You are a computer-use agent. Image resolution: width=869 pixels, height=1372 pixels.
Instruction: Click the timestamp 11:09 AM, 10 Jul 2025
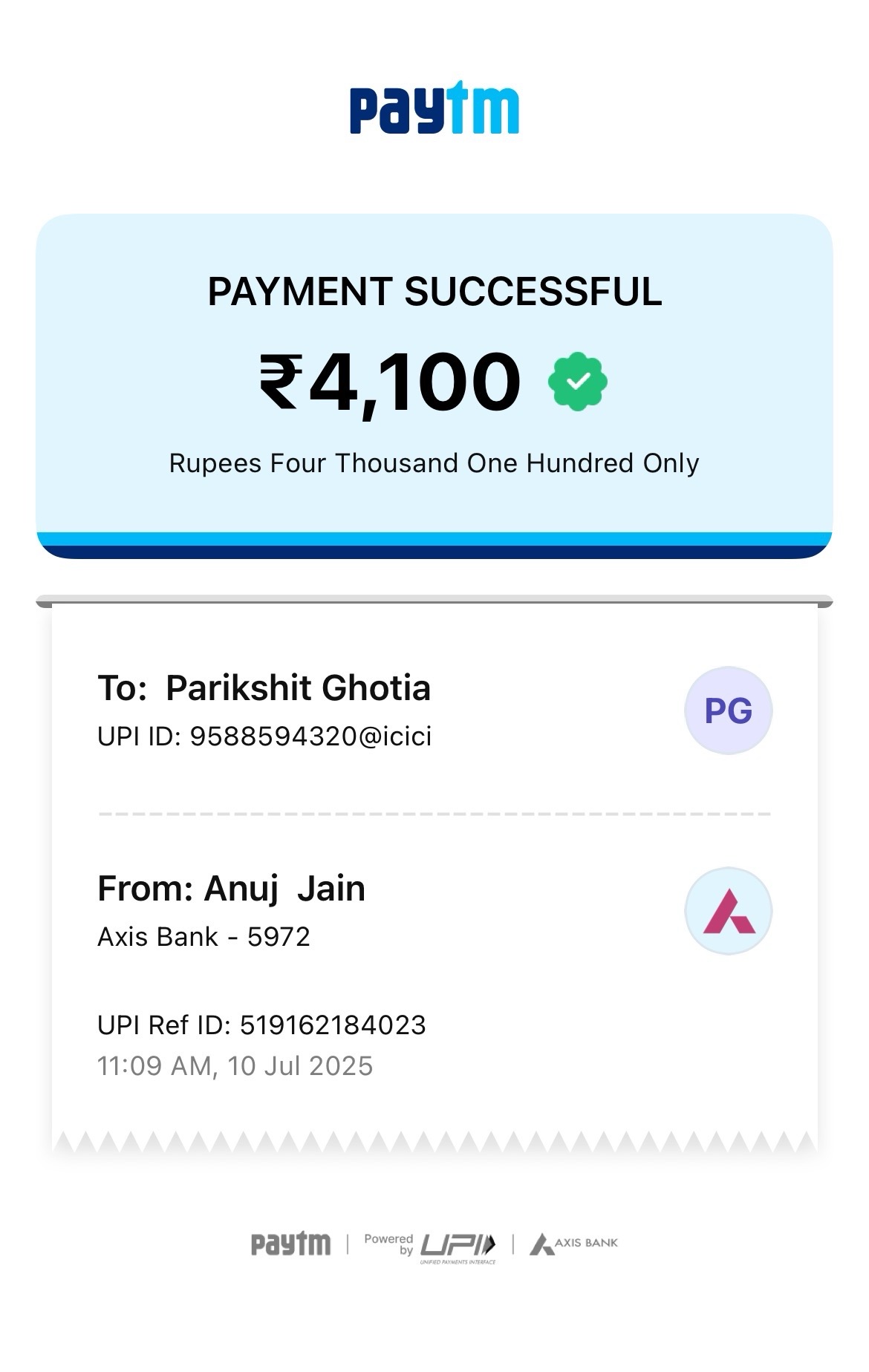pyautogui.click(x=235, y=1066)
